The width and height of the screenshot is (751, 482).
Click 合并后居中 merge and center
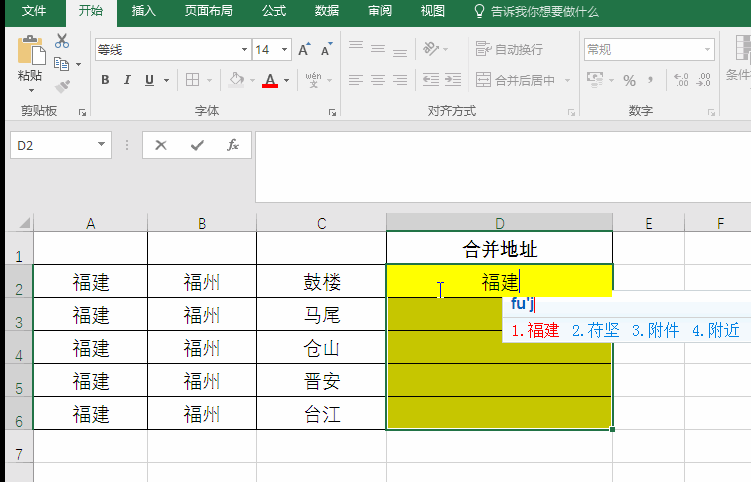click(x=515, y=80)
